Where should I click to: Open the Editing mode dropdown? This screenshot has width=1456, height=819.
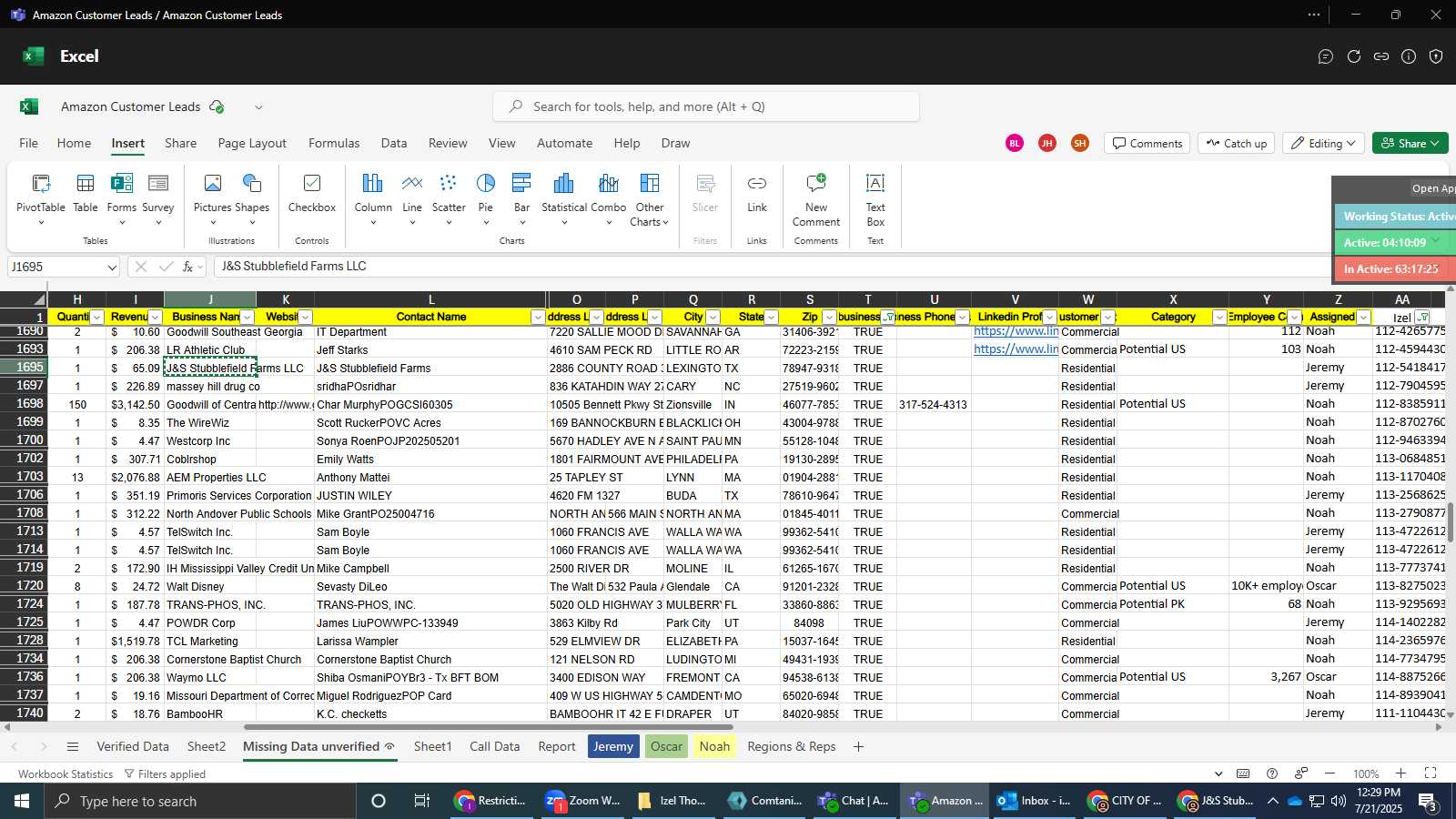coord(1324,143)
